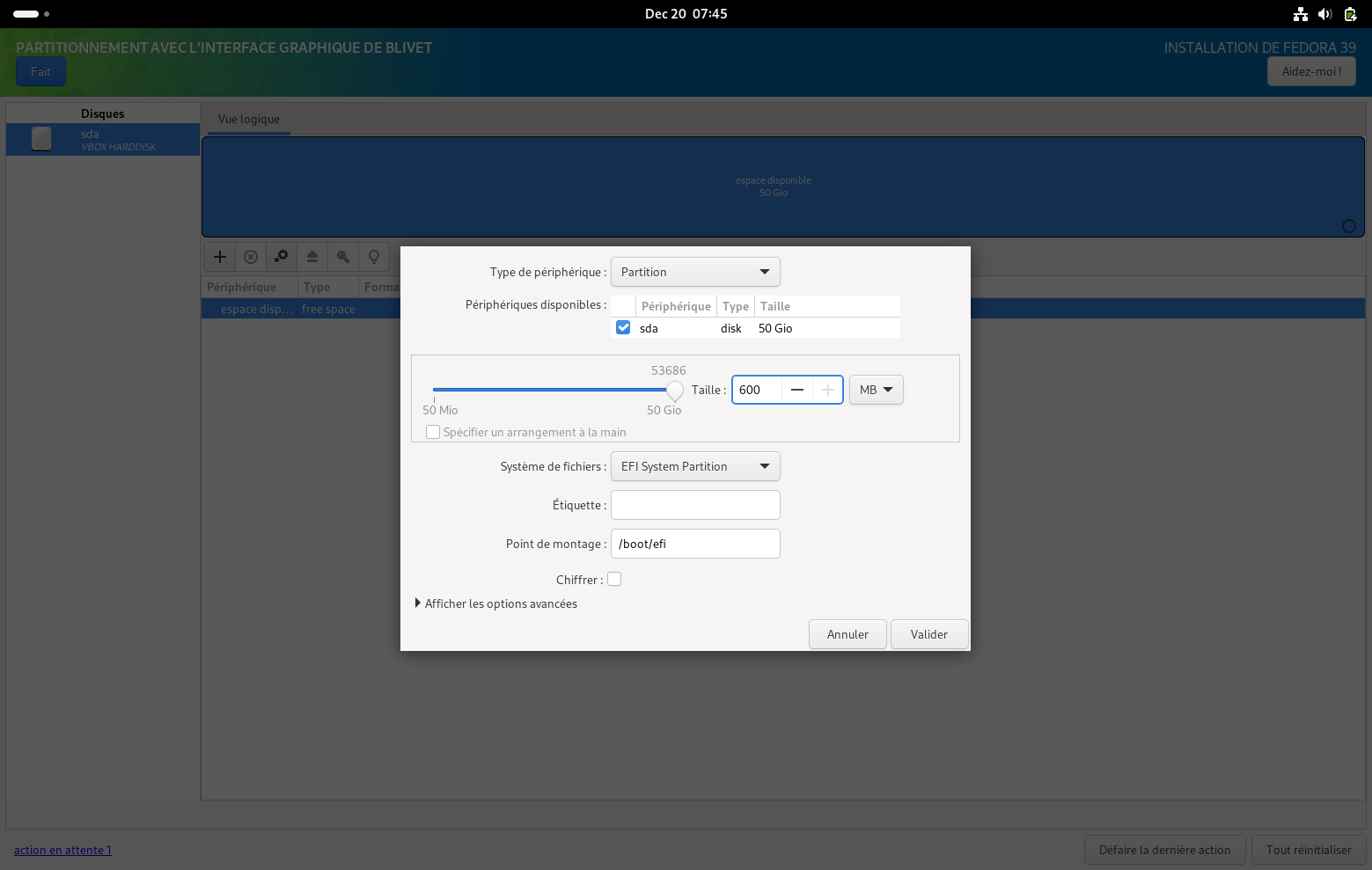The image size is (1372, 870).
Task: Enable the Chiffrer encryption checkbox
Action: (614, 579)
